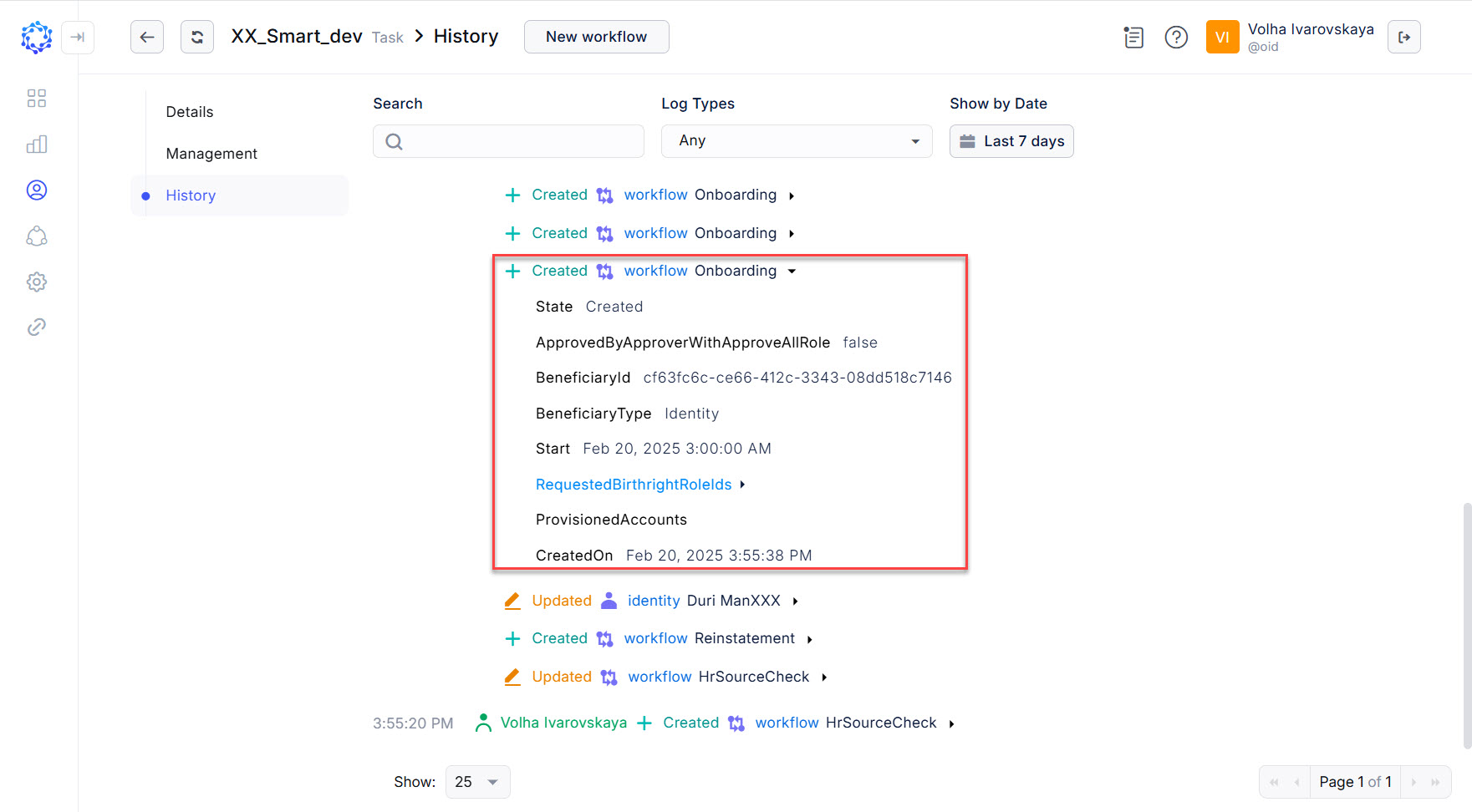This screenshot has width=1472, height=812.
Task: Open help using the question mark icon
Action: pyautogui.click(x=1176, y=37)
